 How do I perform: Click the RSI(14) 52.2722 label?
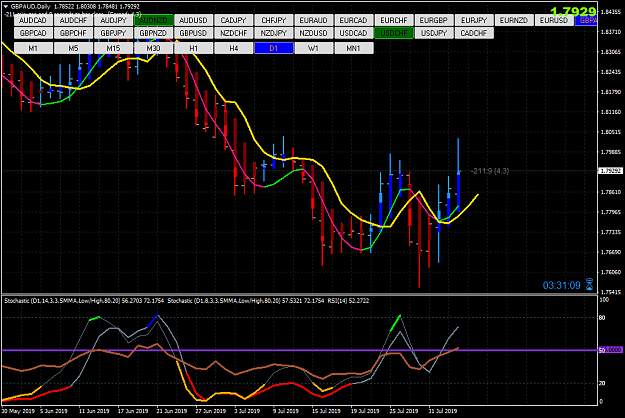tap(348, 301)
